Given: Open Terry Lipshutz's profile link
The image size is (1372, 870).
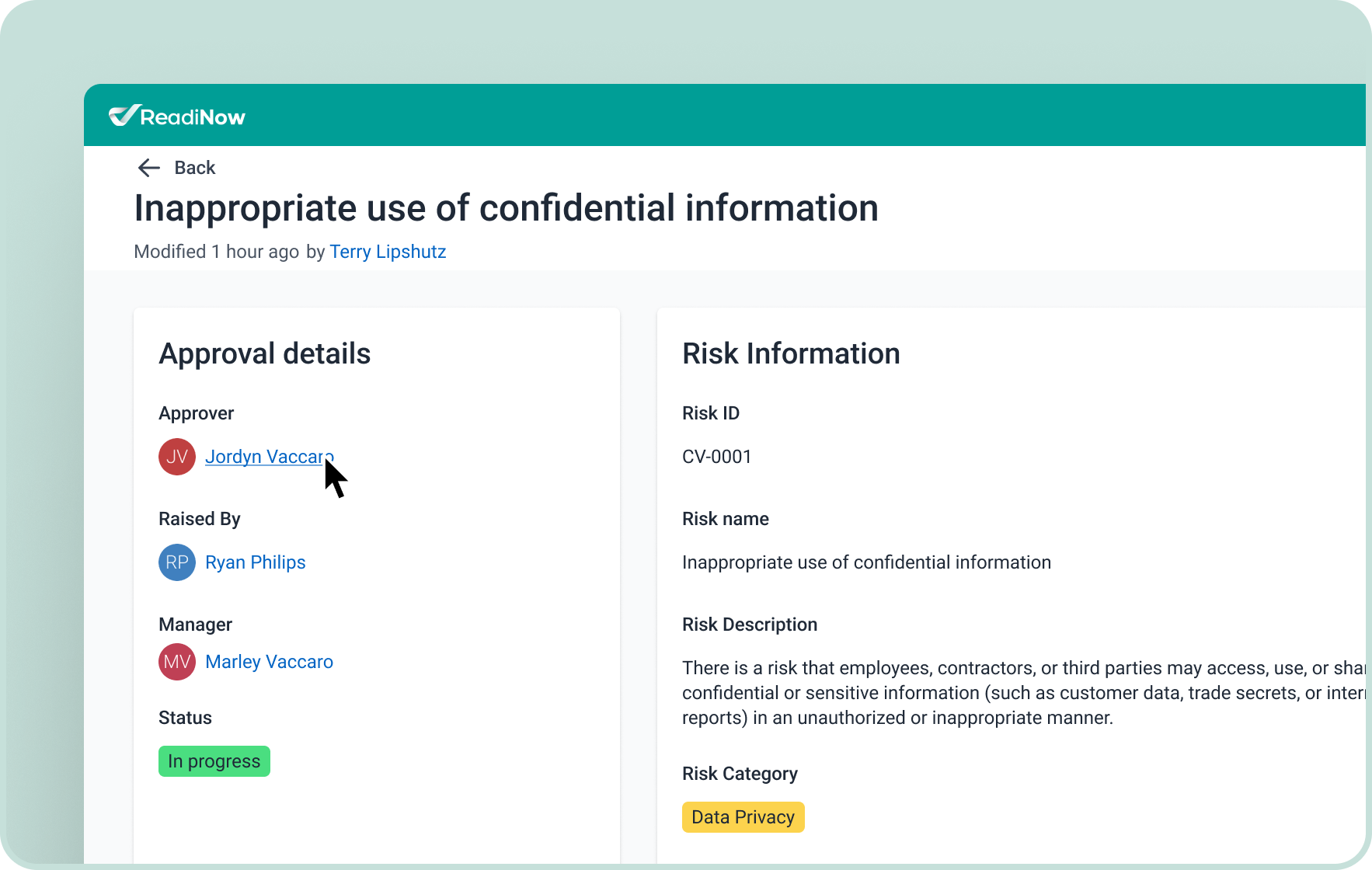Looking at the screenshot, I should point(388,252).
